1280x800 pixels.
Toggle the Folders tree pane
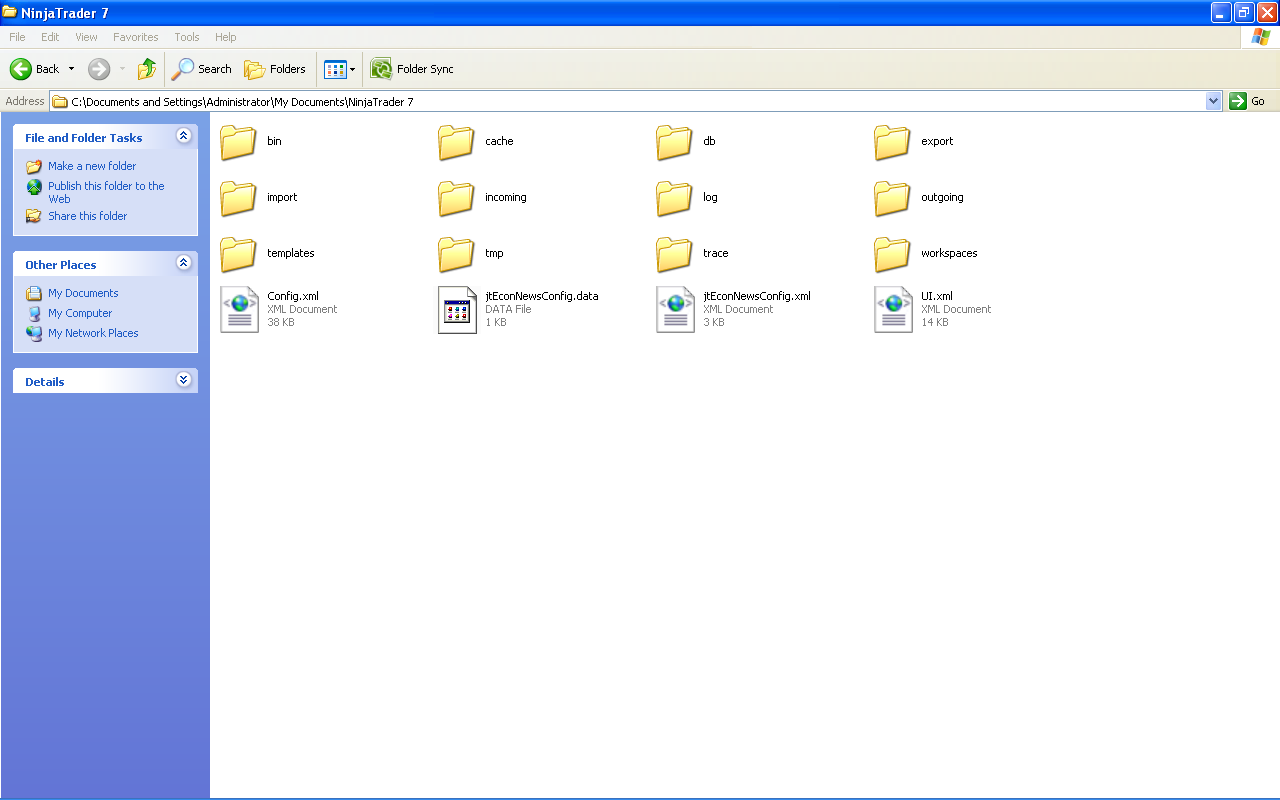click(x=275, y=69)
